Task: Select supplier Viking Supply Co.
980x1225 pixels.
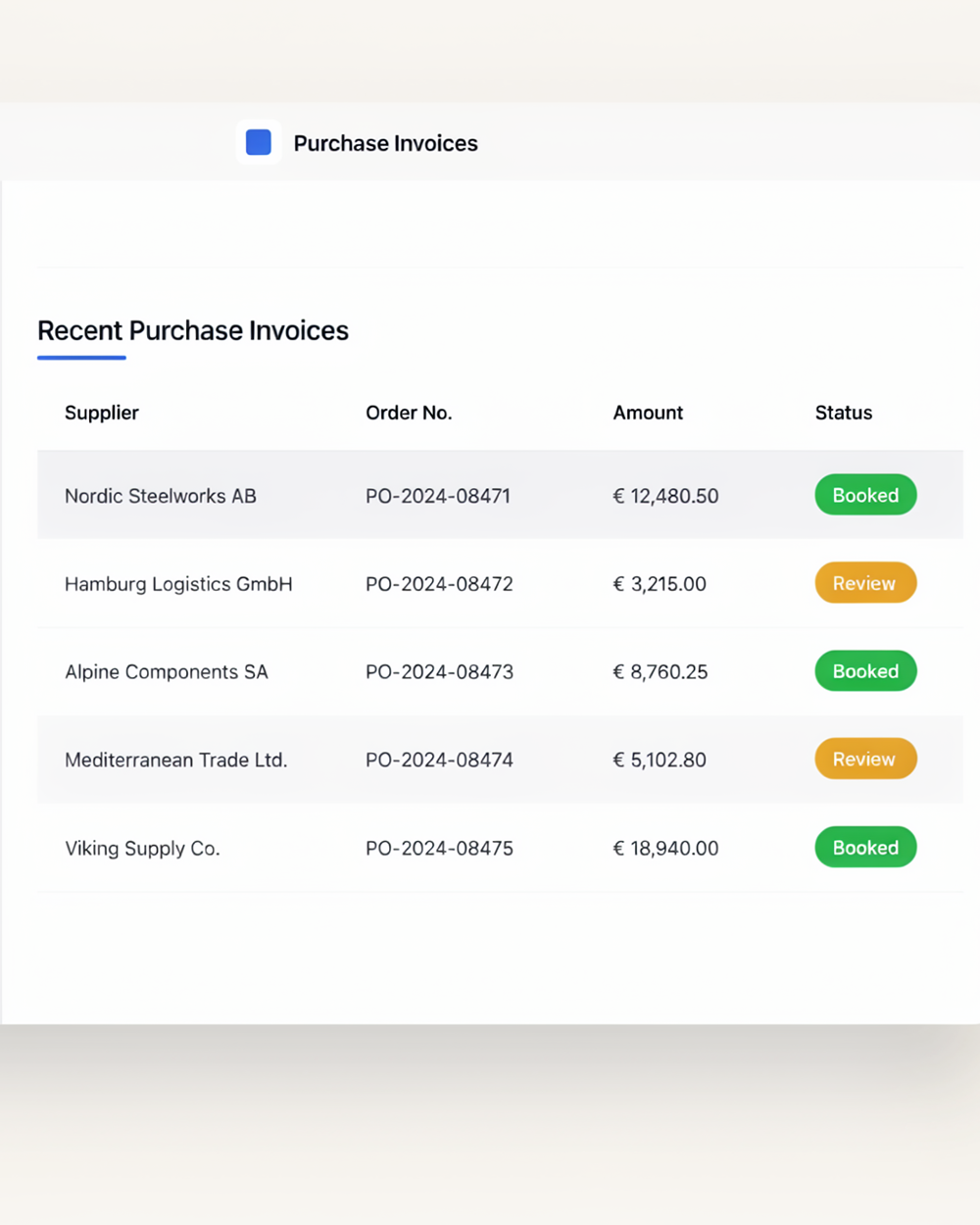Action: [x=142, y=849]
